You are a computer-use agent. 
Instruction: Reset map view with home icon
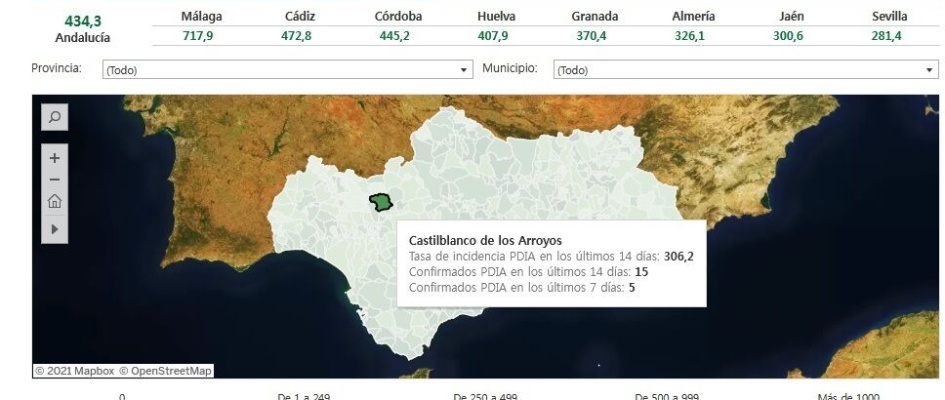[54, 201]
